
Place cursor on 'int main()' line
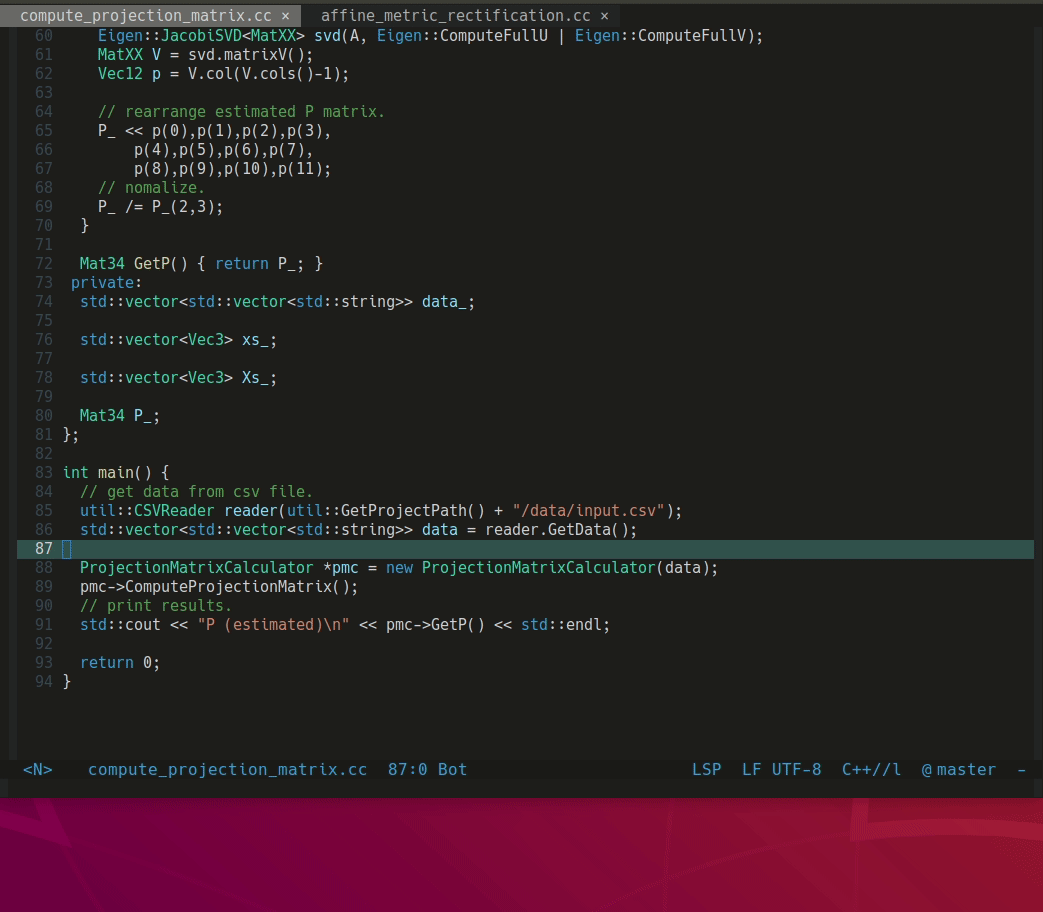point(116,473)
